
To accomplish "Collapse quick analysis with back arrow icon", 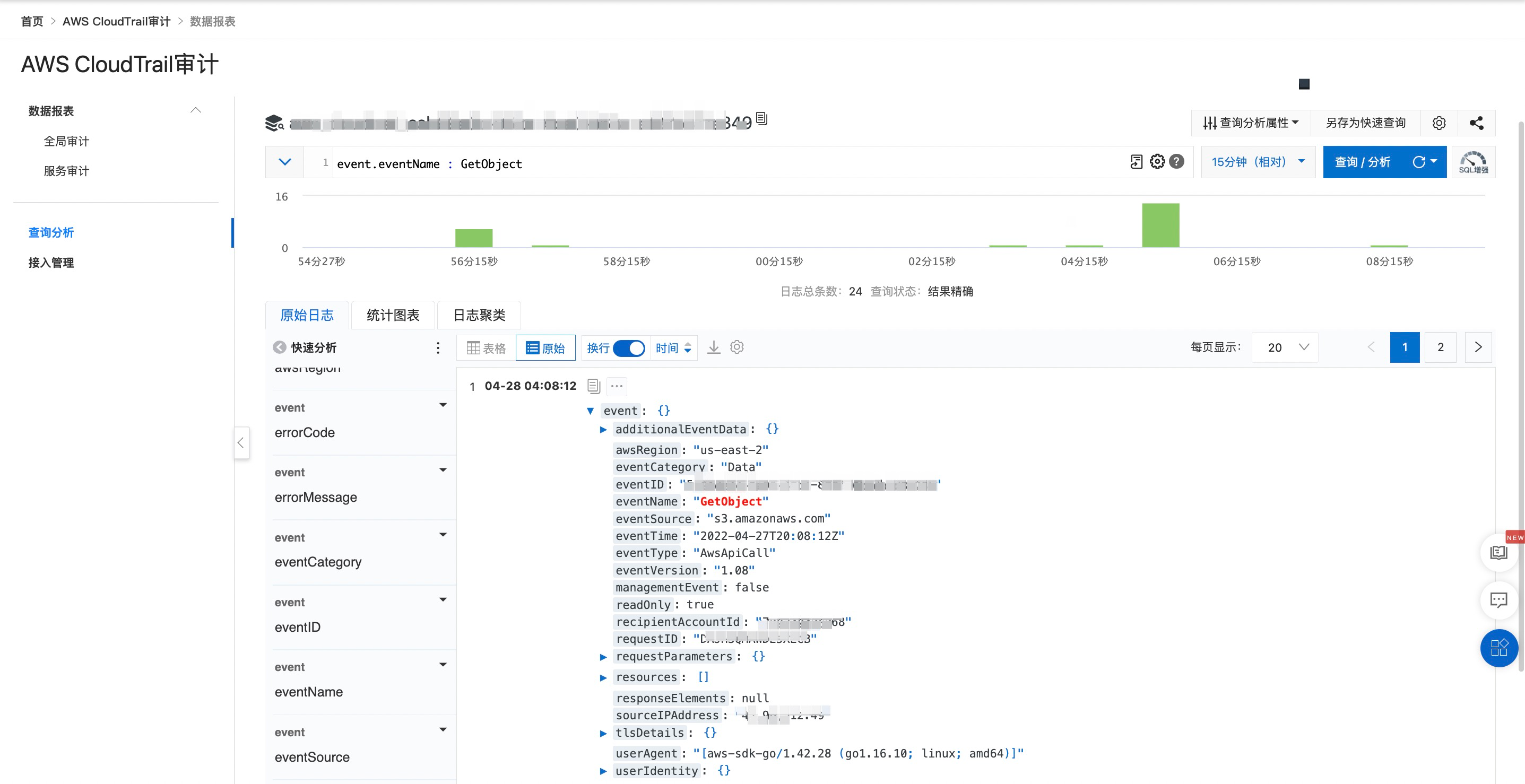I will 280,347.
